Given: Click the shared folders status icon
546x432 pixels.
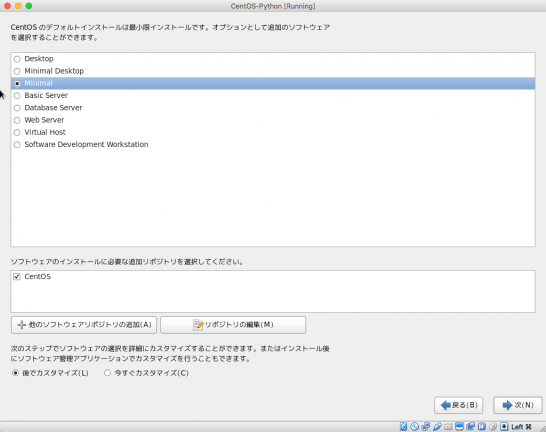Looking at the screenshot, I should [448, 426].
